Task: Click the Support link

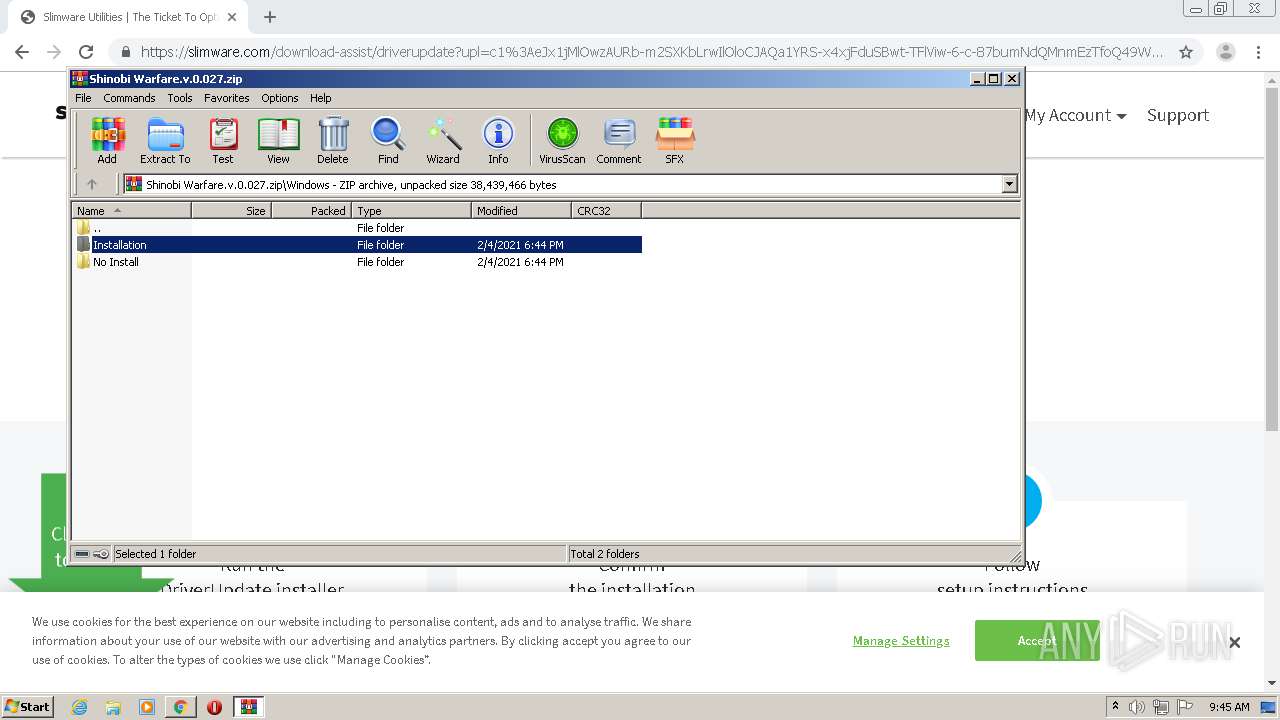Action: tap(1177, 116)
